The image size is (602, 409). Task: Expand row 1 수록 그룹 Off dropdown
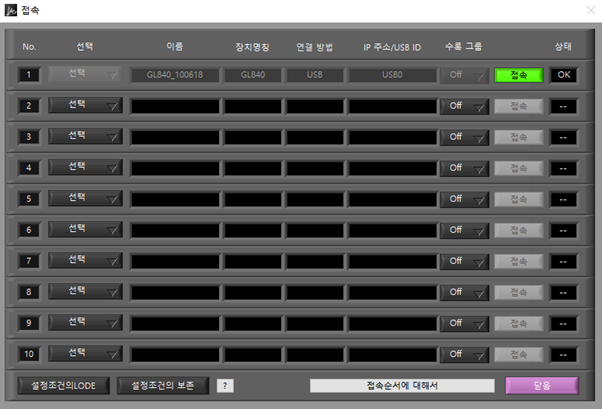point(464,75)
